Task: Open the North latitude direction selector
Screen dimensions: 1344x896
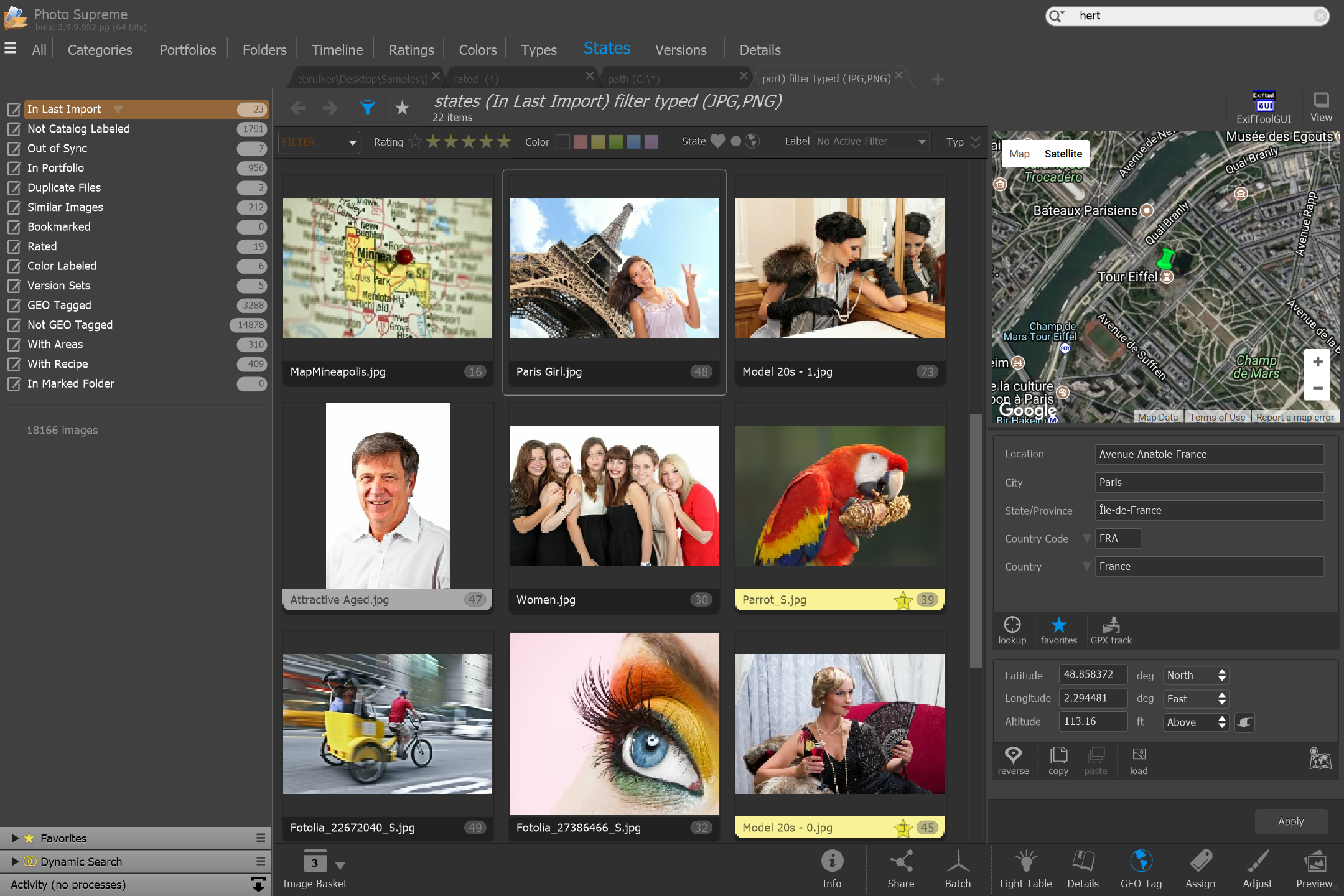Action: pos(1195,675)
